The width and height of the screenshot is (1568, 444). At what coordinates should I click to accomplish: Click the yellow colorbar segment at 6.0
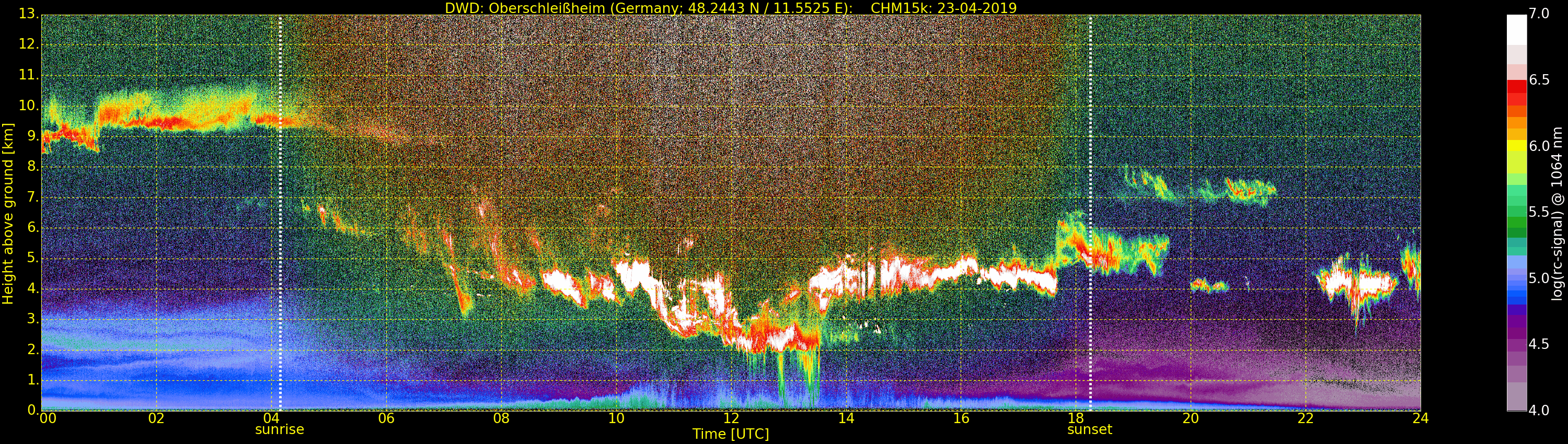pyautogui.click(x=1516, y=146)
